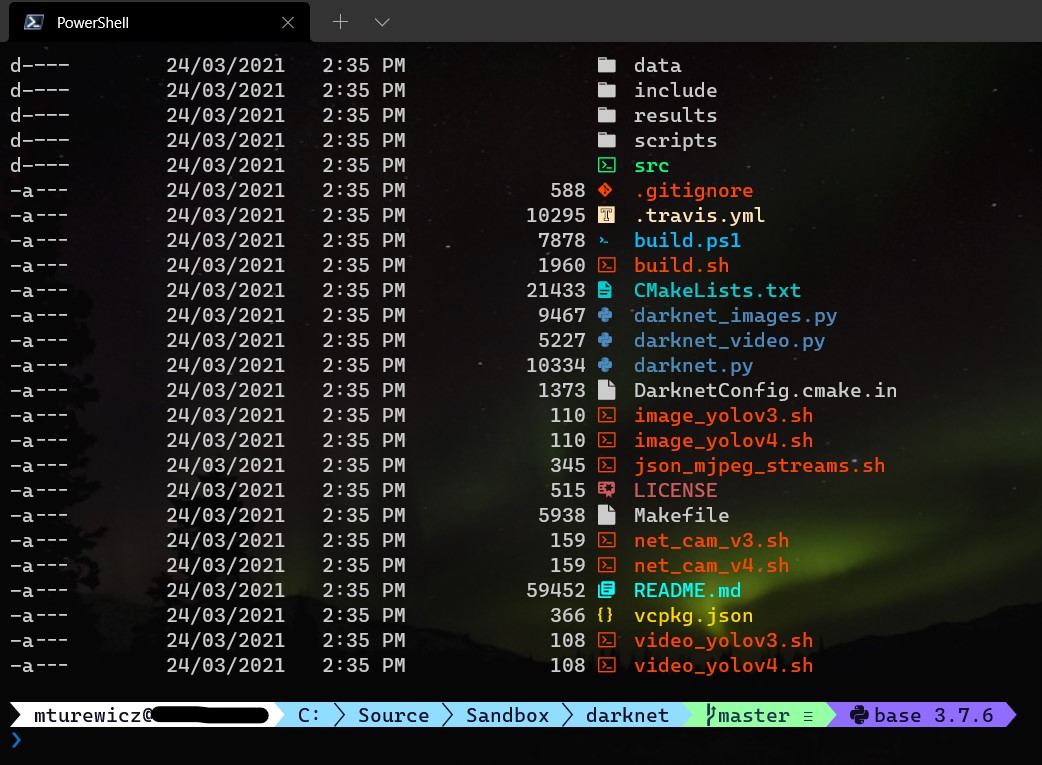Click the data folder icon
1042x765 pixels.
point(606,65)
